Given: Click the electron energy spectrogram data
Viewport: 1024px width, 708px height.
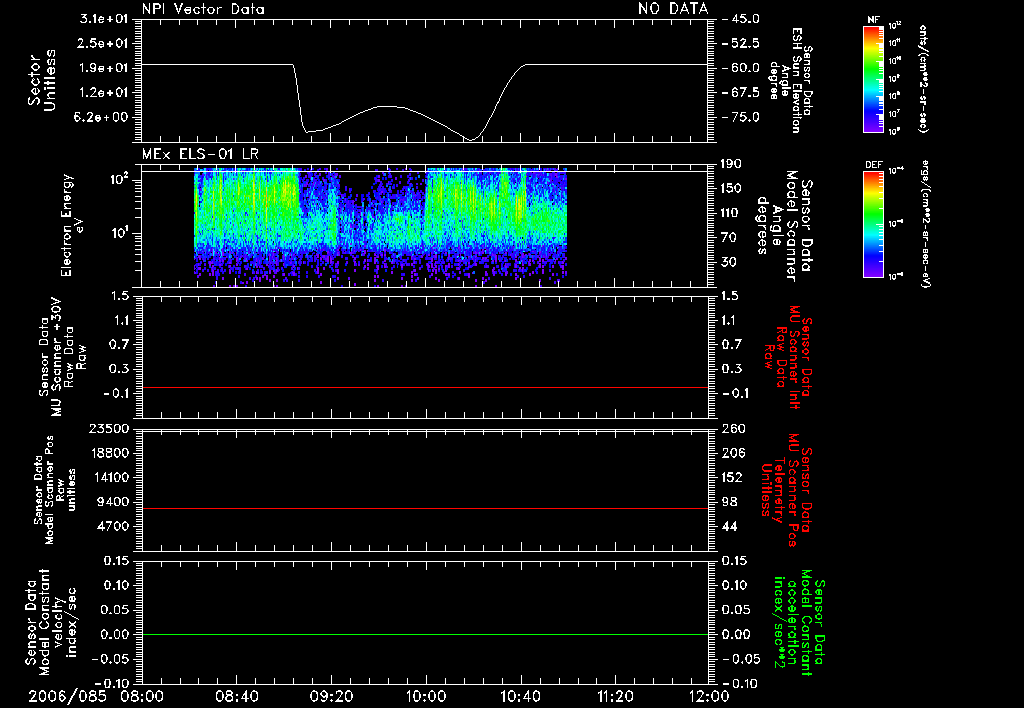Looking at the screenshot, I should (380, 225).
